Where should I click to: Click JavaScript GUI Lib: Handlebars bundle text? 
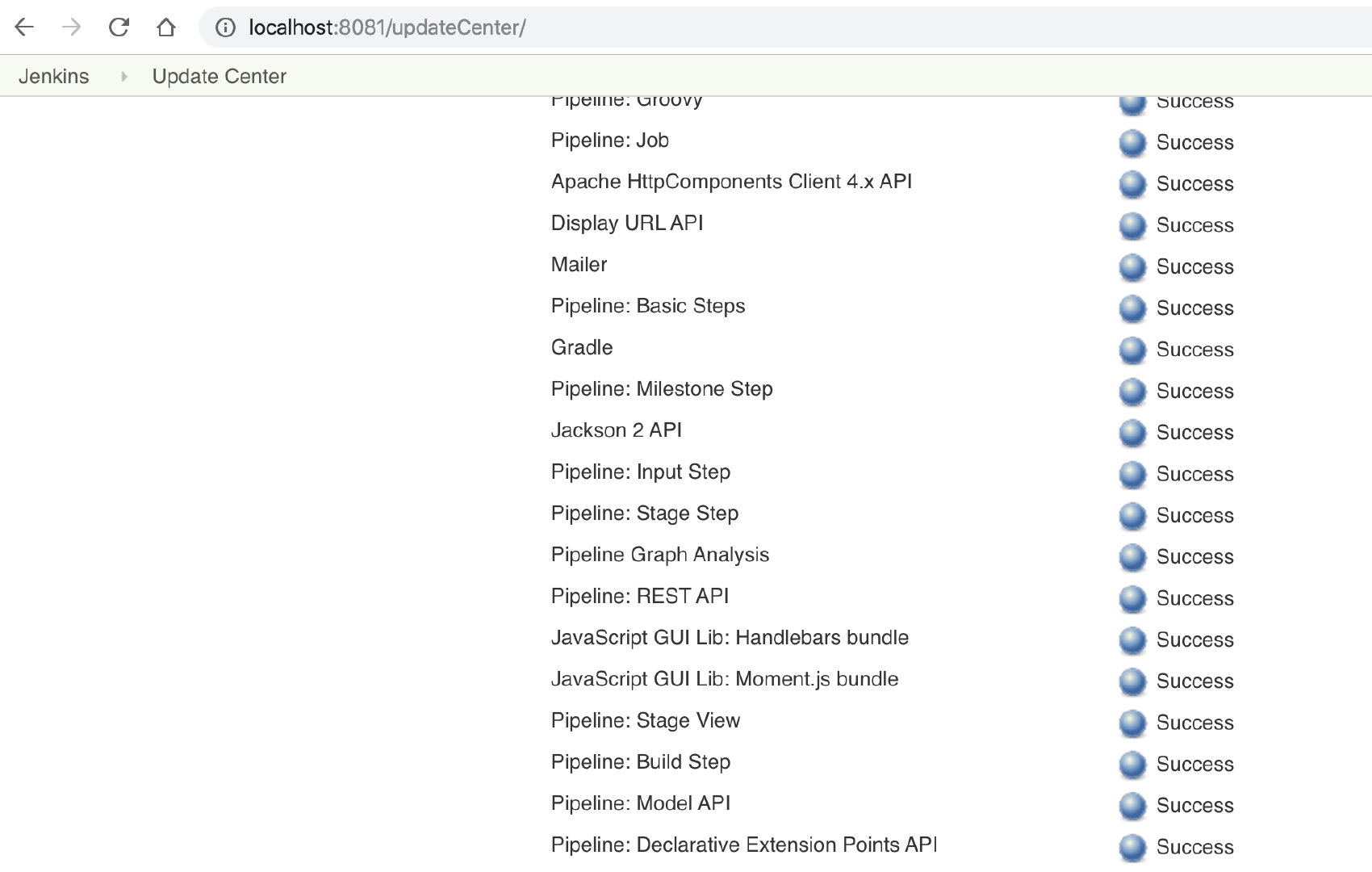pyautogui.click(x=730, y=638)
